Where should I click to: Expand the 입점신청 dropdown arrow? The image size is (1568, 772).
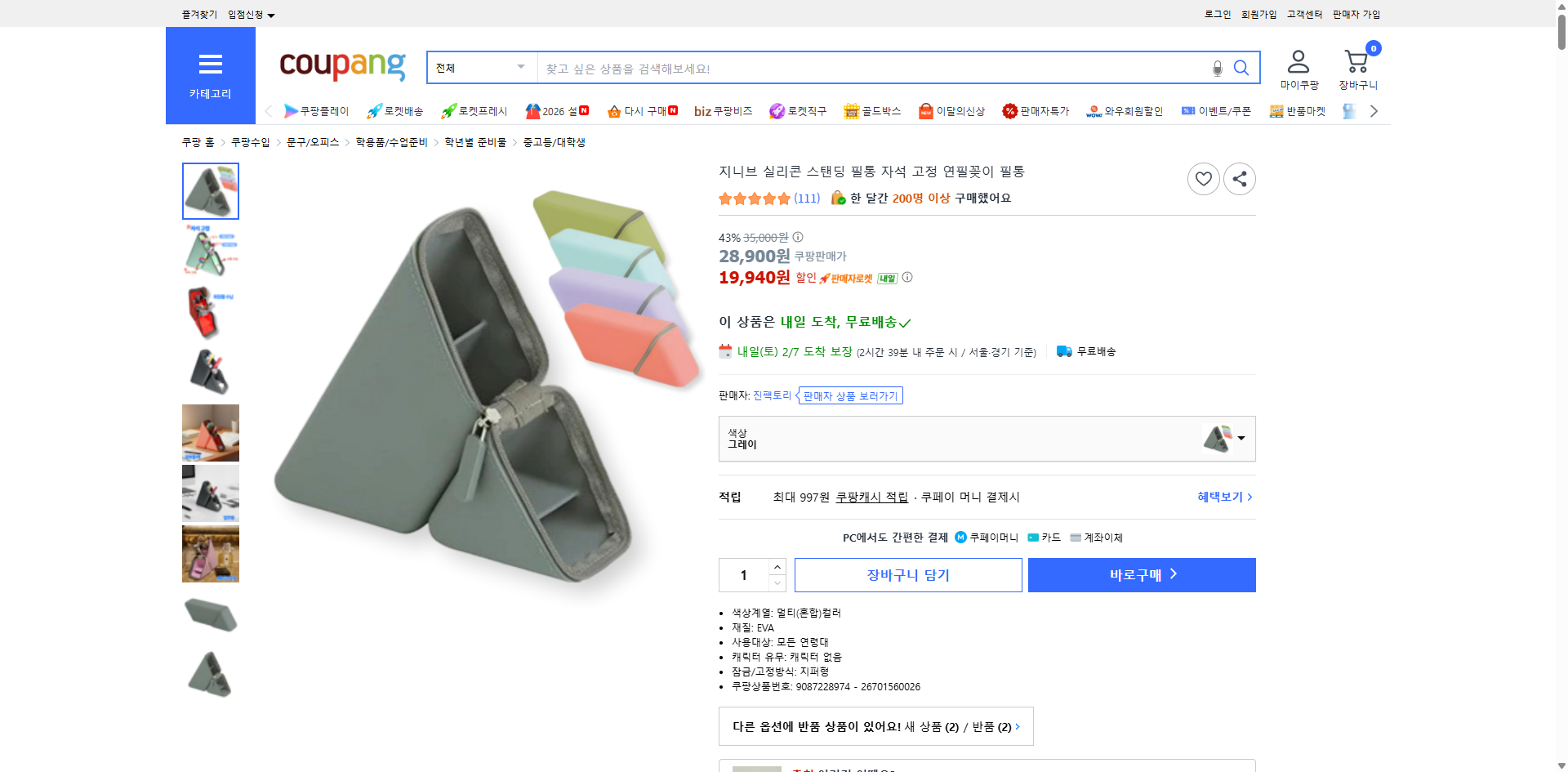point(272,14)
